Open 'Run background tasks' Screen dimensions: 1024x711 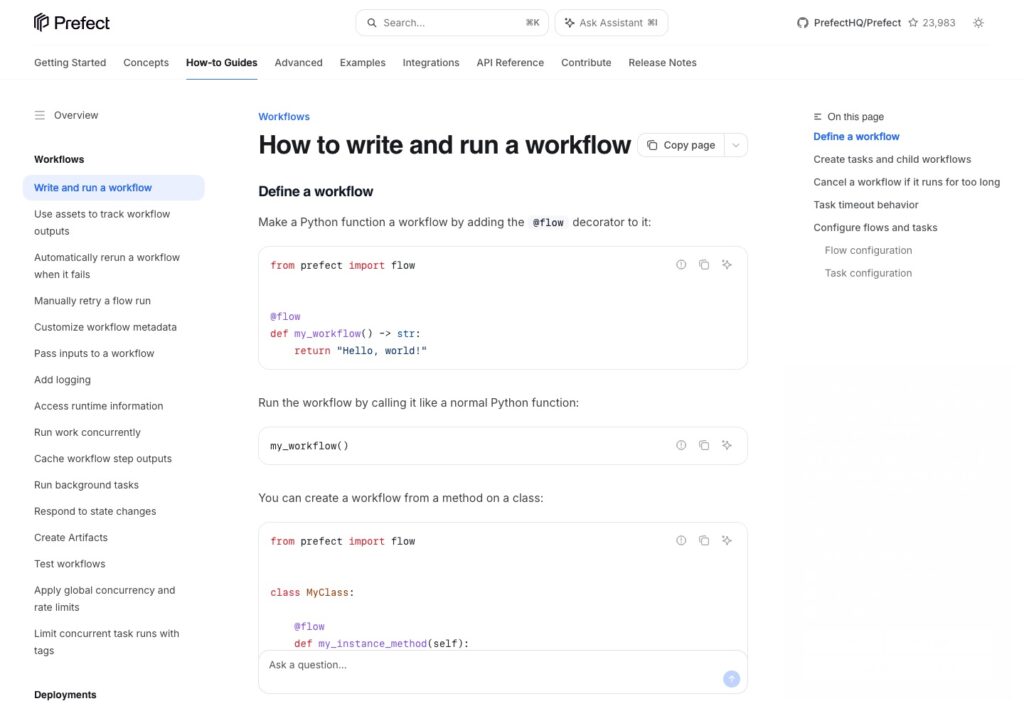(x=86, y=485)
